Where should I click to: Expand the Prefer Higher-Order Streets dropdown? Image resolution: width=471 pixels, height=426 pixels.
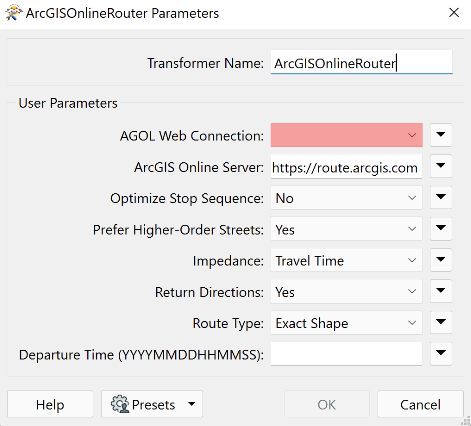(347, 229)
